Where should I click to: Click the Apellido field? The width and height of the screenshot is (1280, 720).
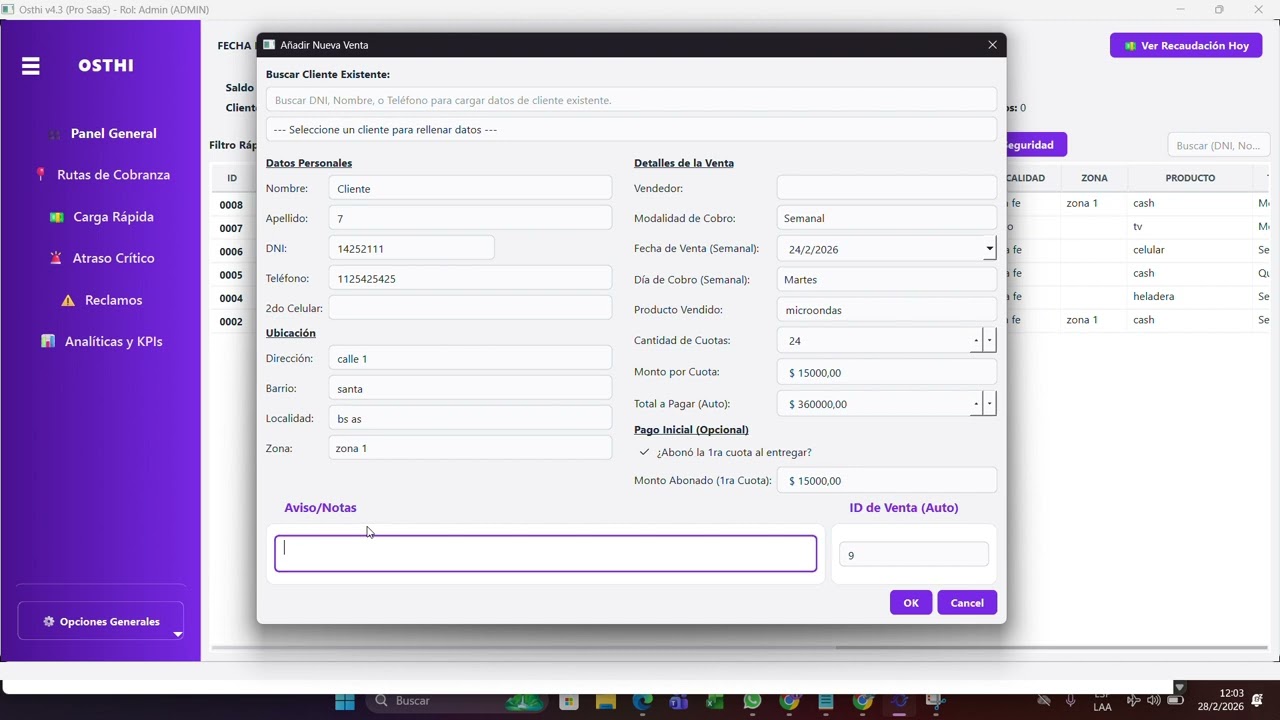(470, 218)
